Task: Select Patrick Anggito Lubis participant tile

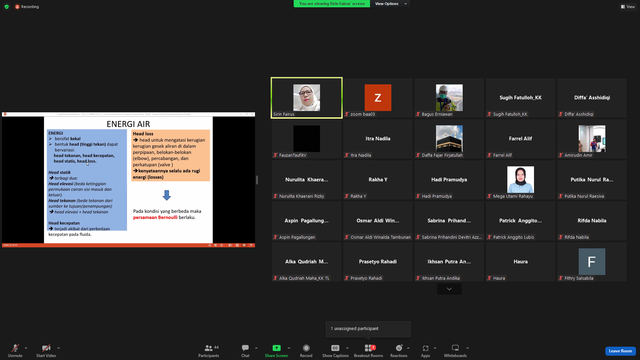Action: click(520, 221)
